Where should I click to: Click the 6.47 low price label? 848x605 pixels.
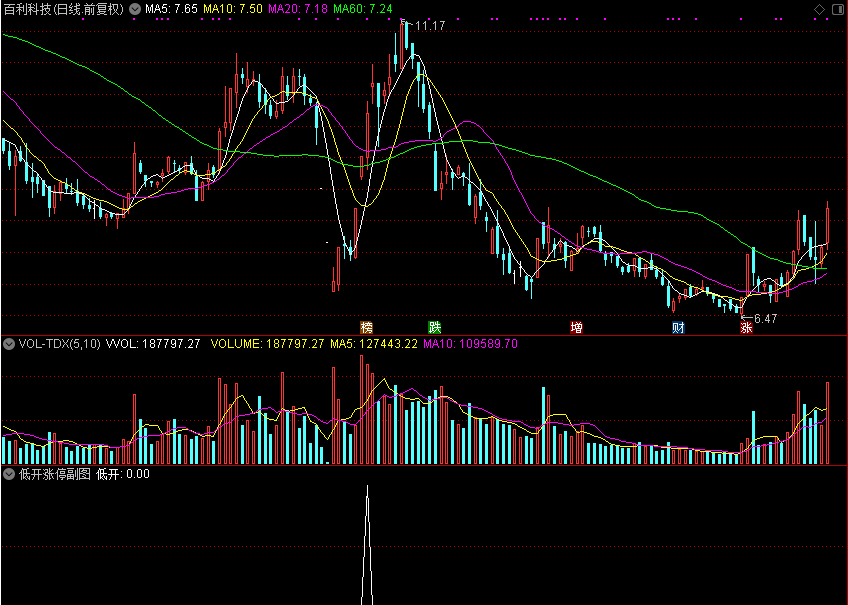[765, 319]
